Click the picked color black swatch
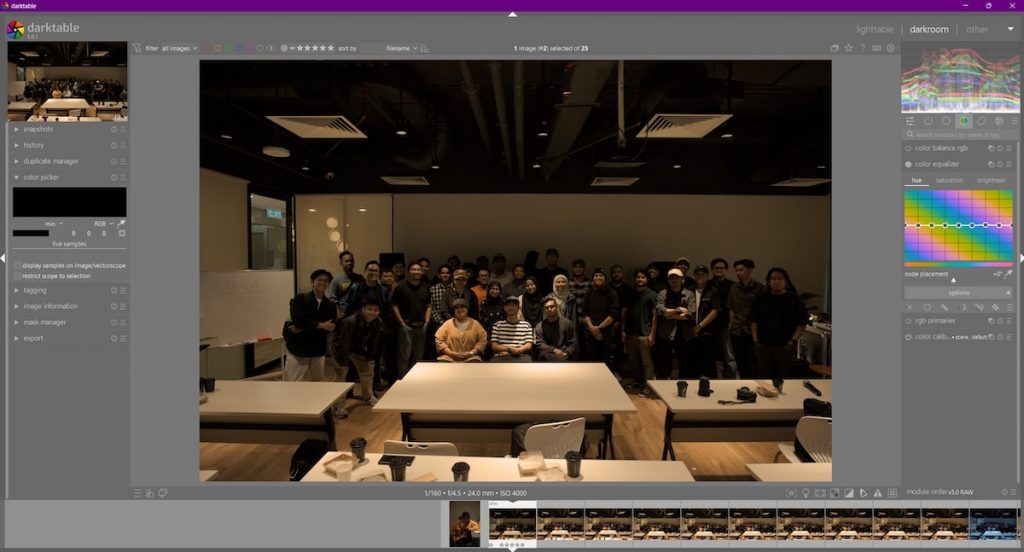The height and width of the screenshot is (552, 1024). (x=69, y=202)
